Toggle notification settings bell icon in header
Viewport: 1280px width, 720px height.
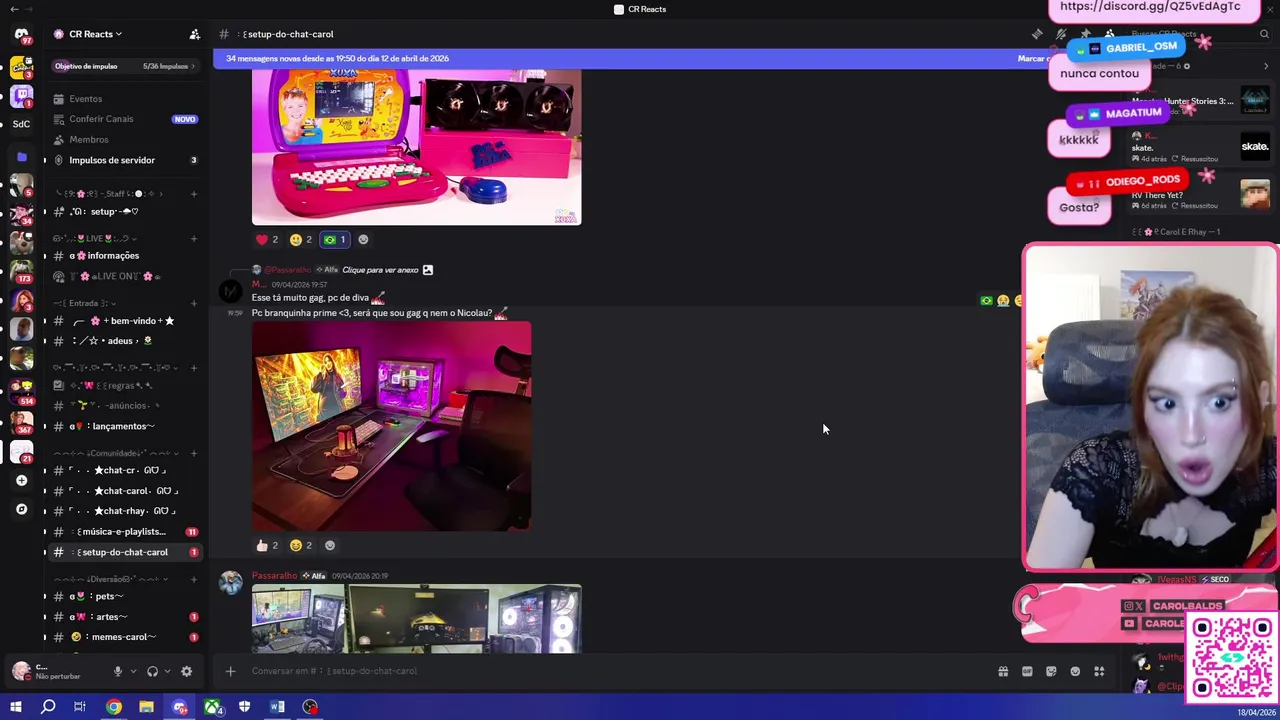point(1061,34)
